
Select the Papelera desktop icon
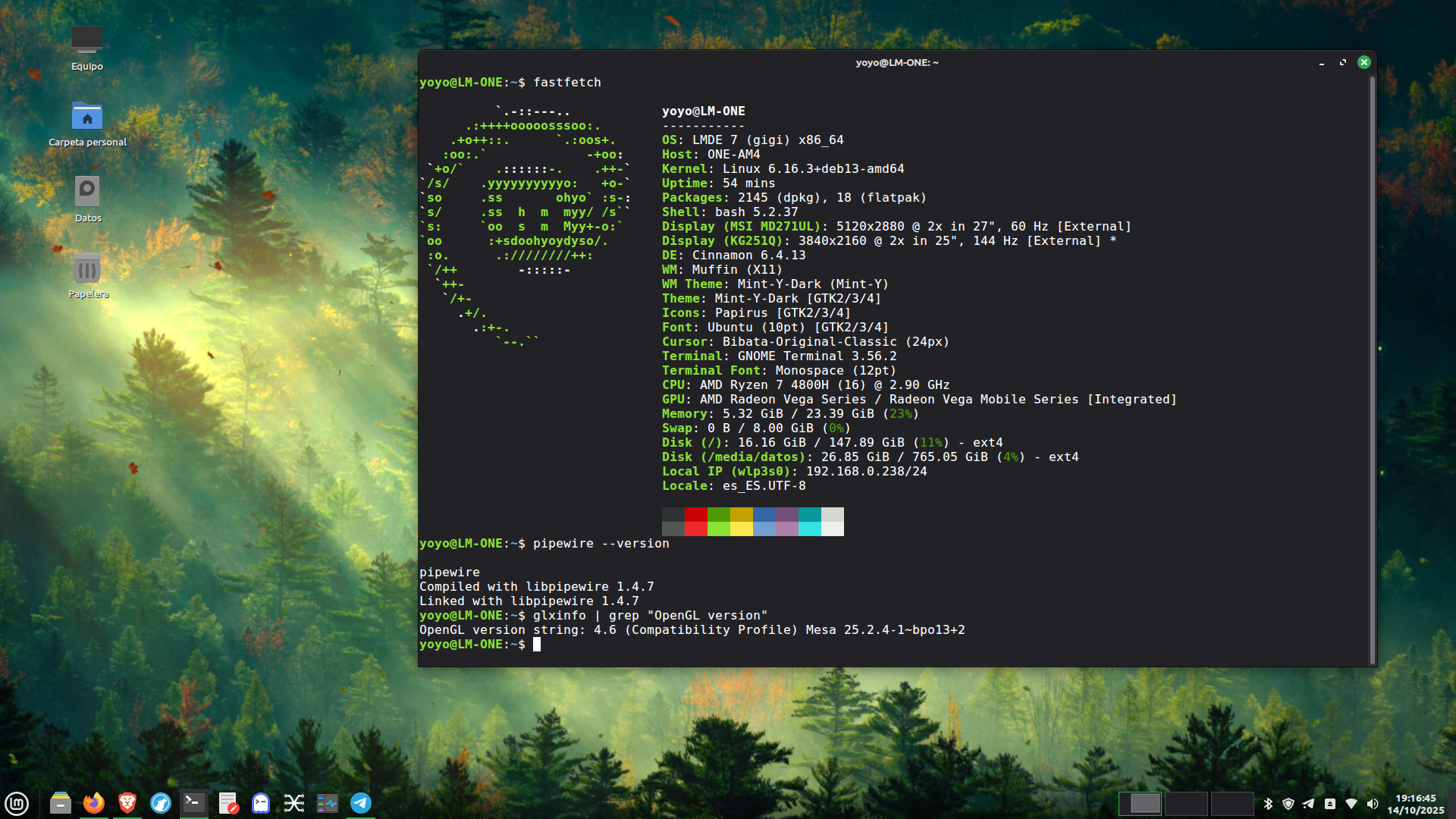(x=88, y=270)
